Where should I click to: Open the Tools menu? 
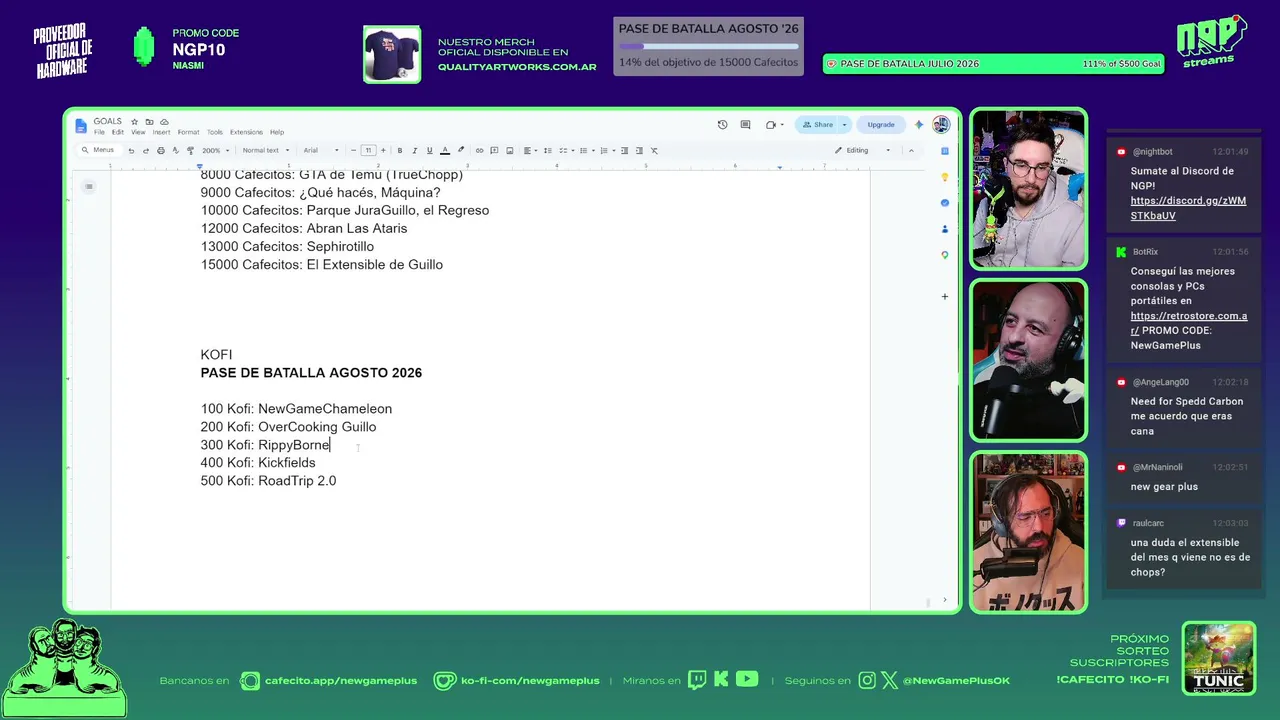215,132
